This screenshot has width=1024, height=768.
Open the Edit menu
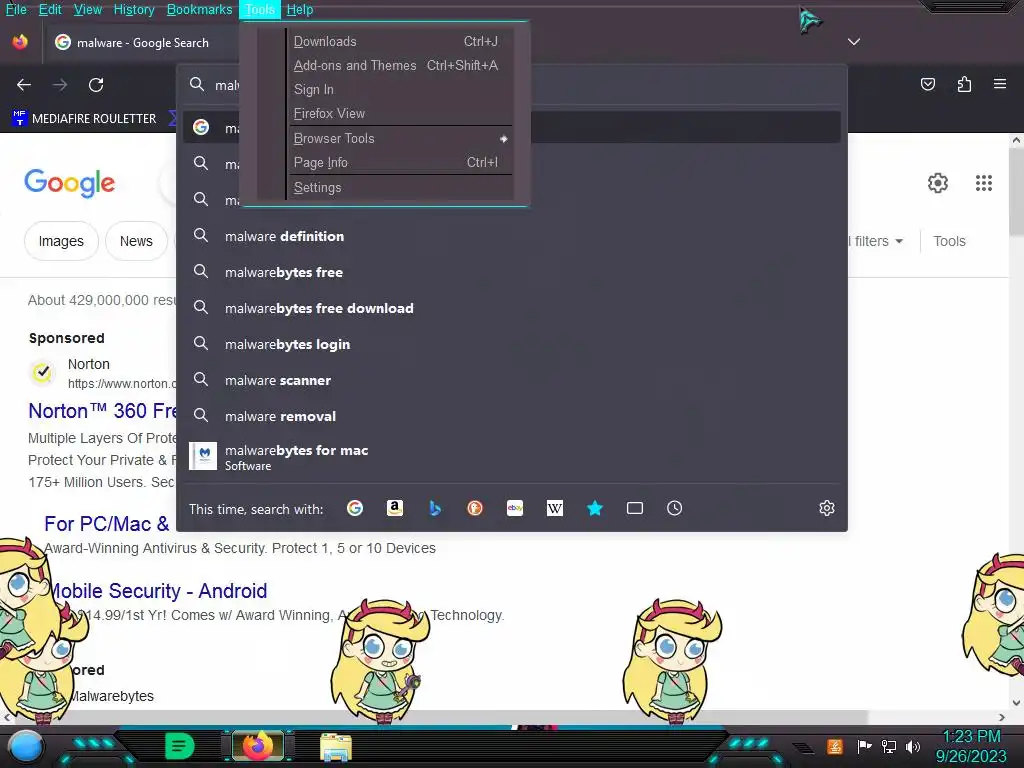50,9
